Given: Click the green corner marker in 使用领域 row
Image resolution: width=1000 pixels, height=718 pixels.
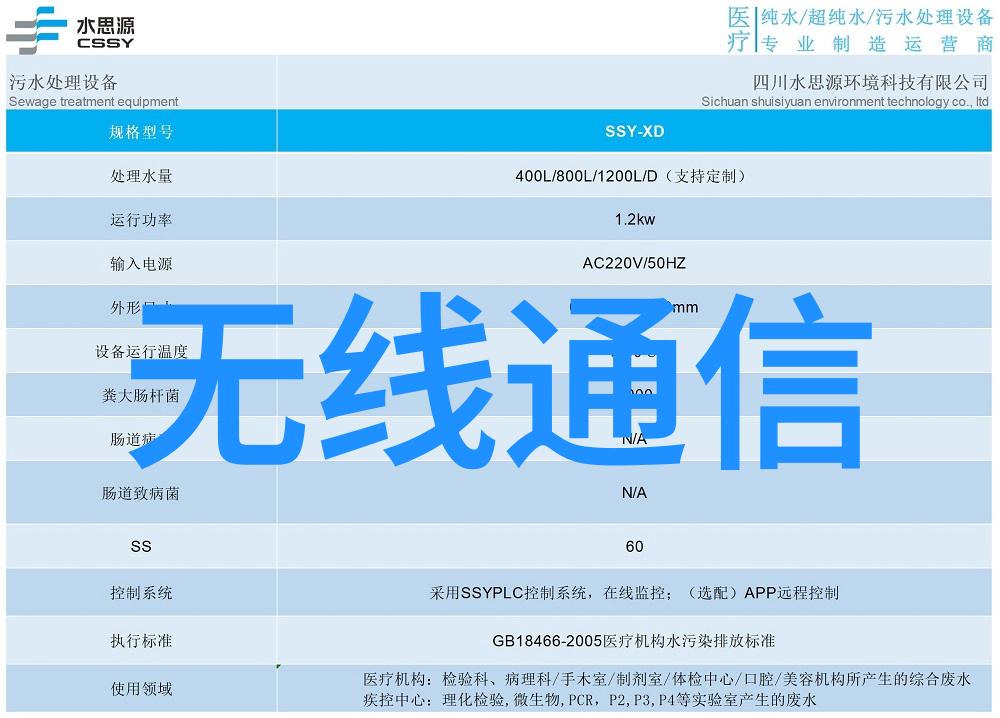Looking at the screenshot, I should click(279, 667).
